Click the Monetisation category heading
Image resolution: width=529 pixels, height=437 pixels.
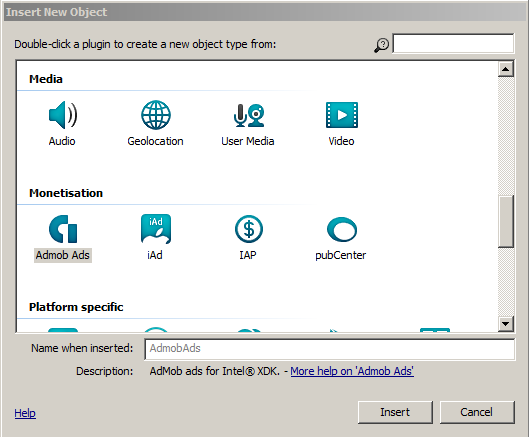pos(66,193)
